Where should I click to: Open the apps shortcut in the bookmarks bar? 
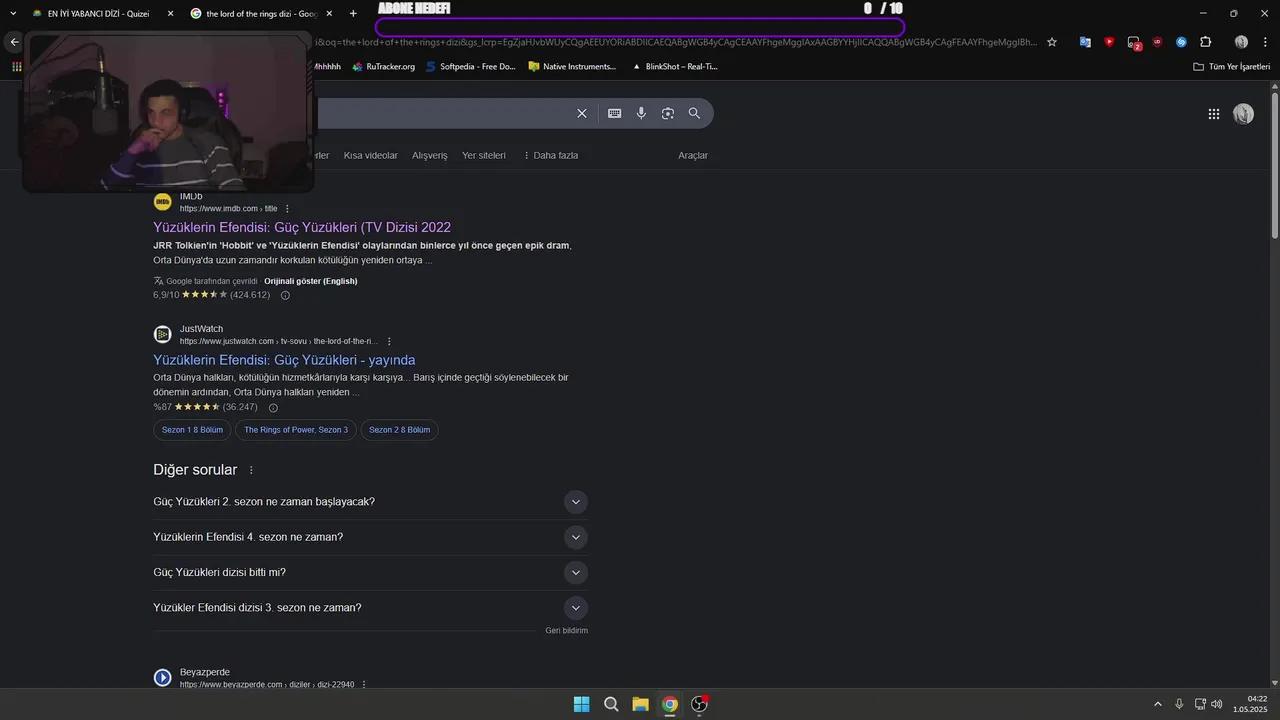[x=16, y=66]
